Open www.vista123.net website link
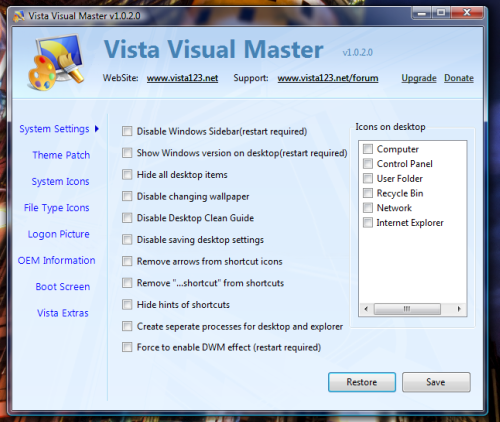500x422 pixels. pyautogui.click(x=182, y=78)
